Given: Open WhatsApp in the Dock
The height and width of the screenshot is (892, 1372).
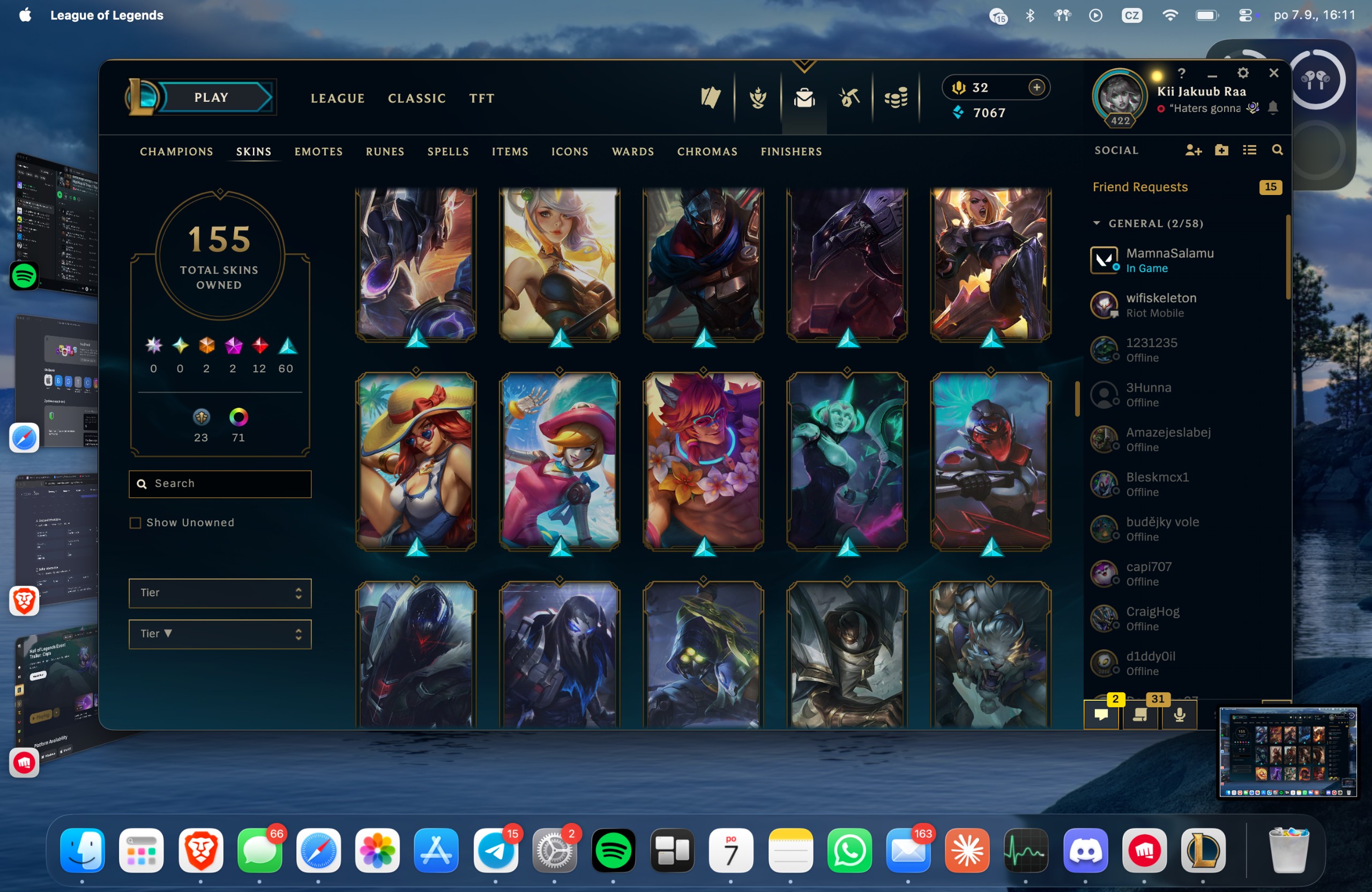Looking at the screenshot, I should (x=849, y=851).
